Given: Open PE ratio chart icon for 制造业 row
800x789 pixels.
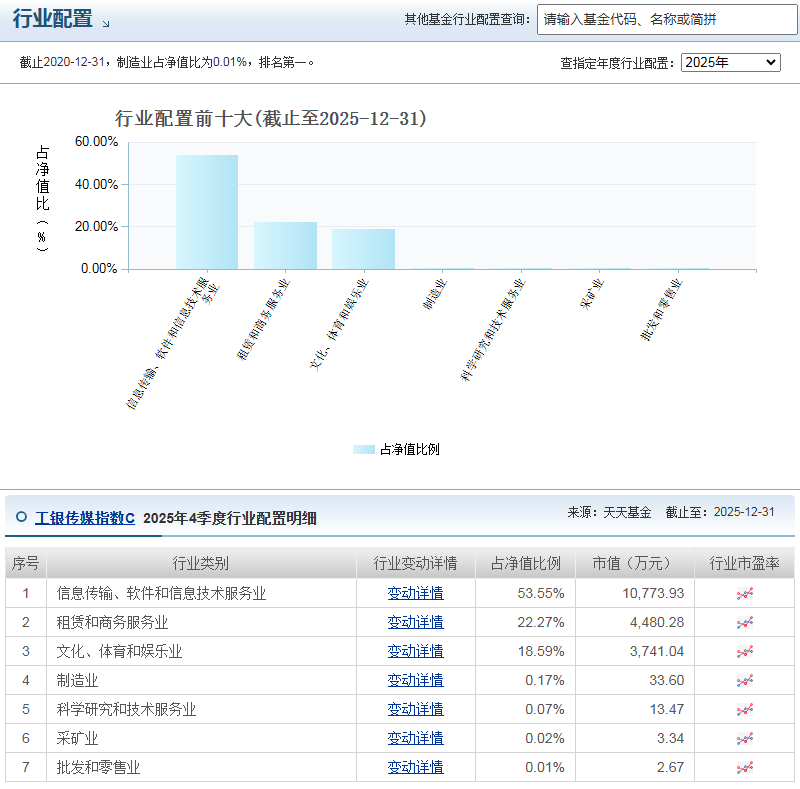Looking at the screenshot, I should click(744, 681).
